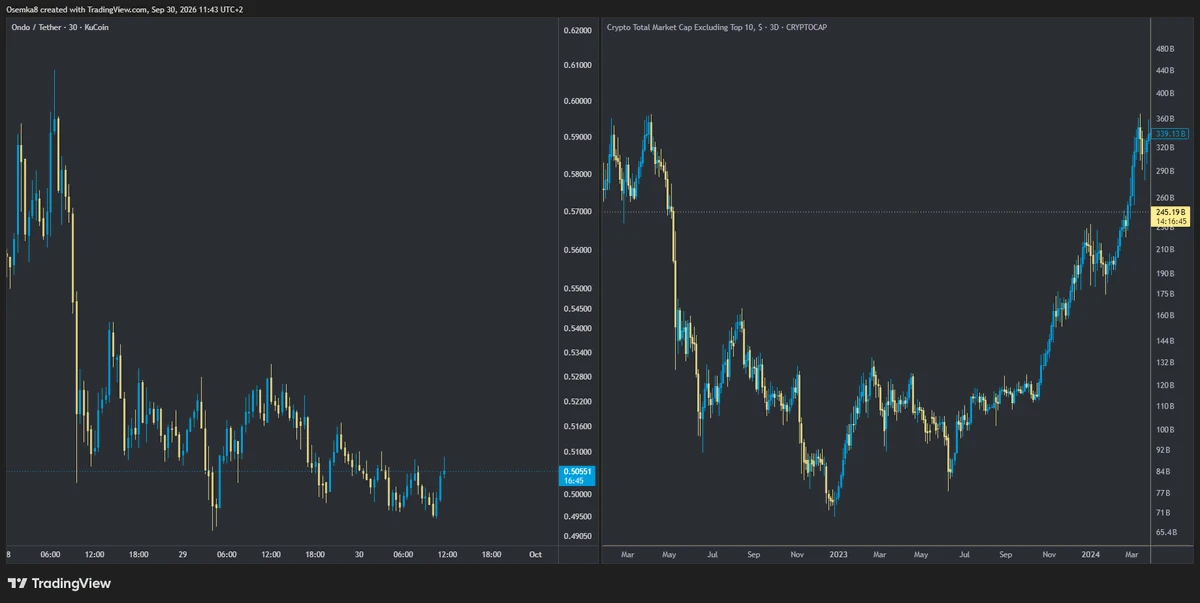1200x603 pixels.
Task: Click the 175 B market cap axis label
Action: click(1164, 294)
